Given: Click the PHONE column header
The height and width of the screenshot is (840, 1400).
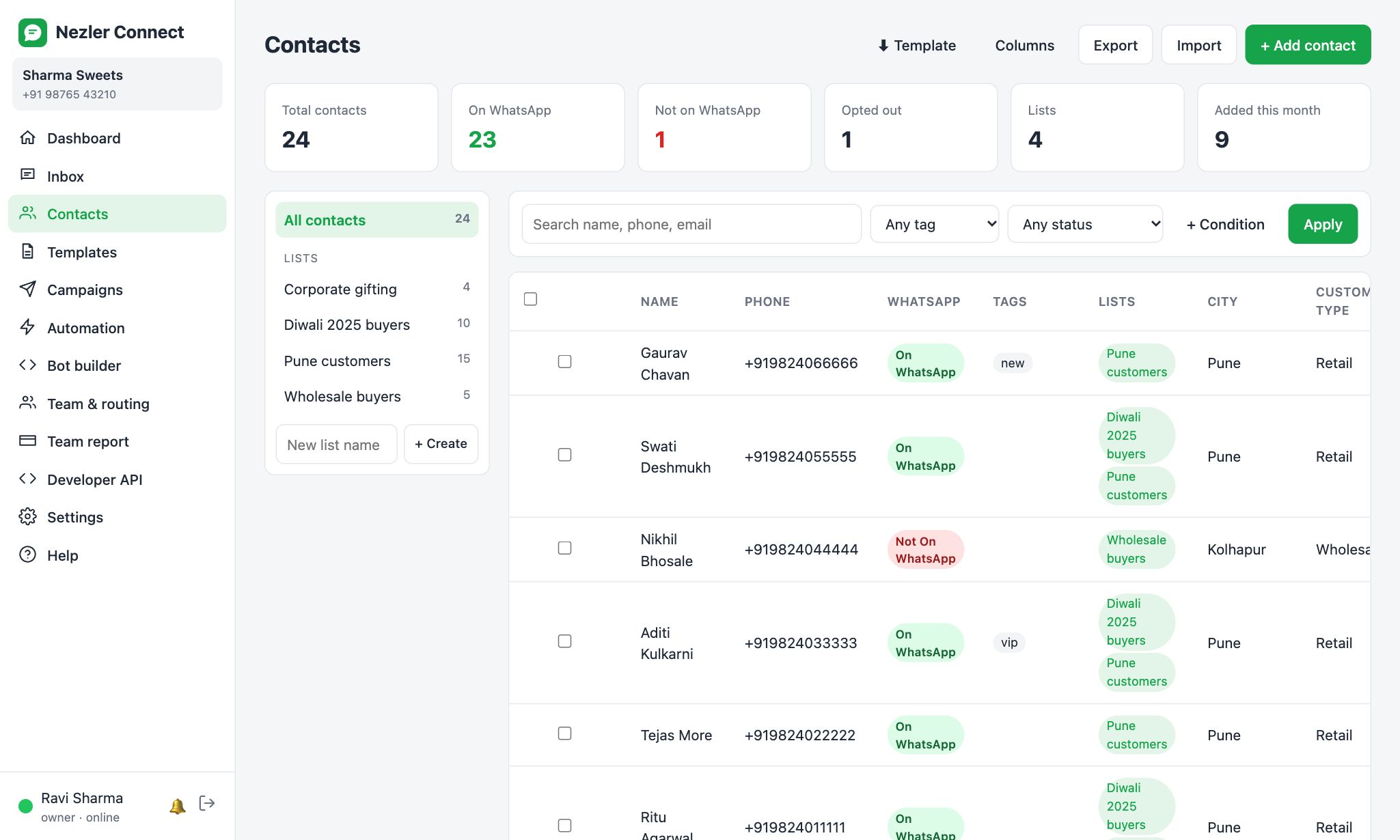Looking at the screenshot, I should point(767,301).
